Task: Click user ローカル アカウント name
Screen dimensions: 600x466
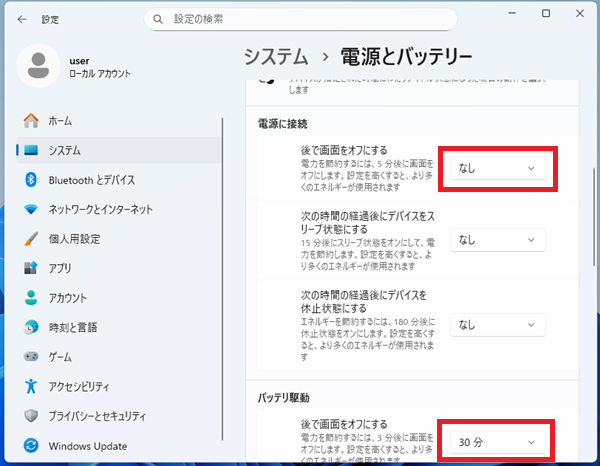Action: click(x=99, y=67)
